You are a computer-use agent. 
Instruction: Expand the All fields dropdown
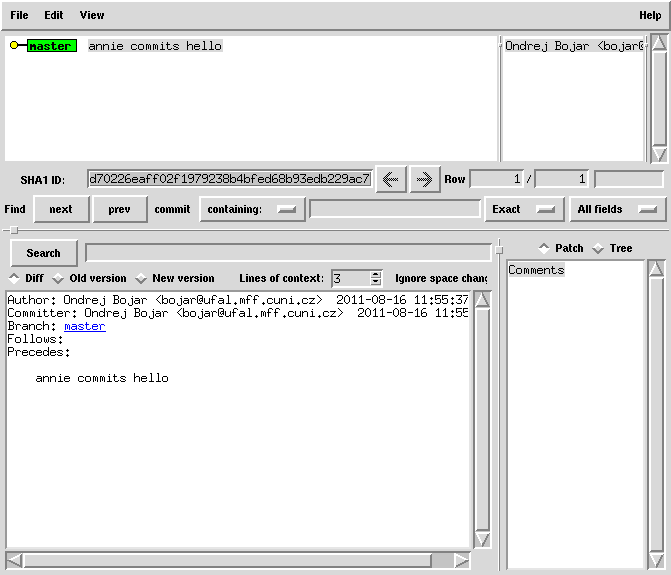[617, 209]
